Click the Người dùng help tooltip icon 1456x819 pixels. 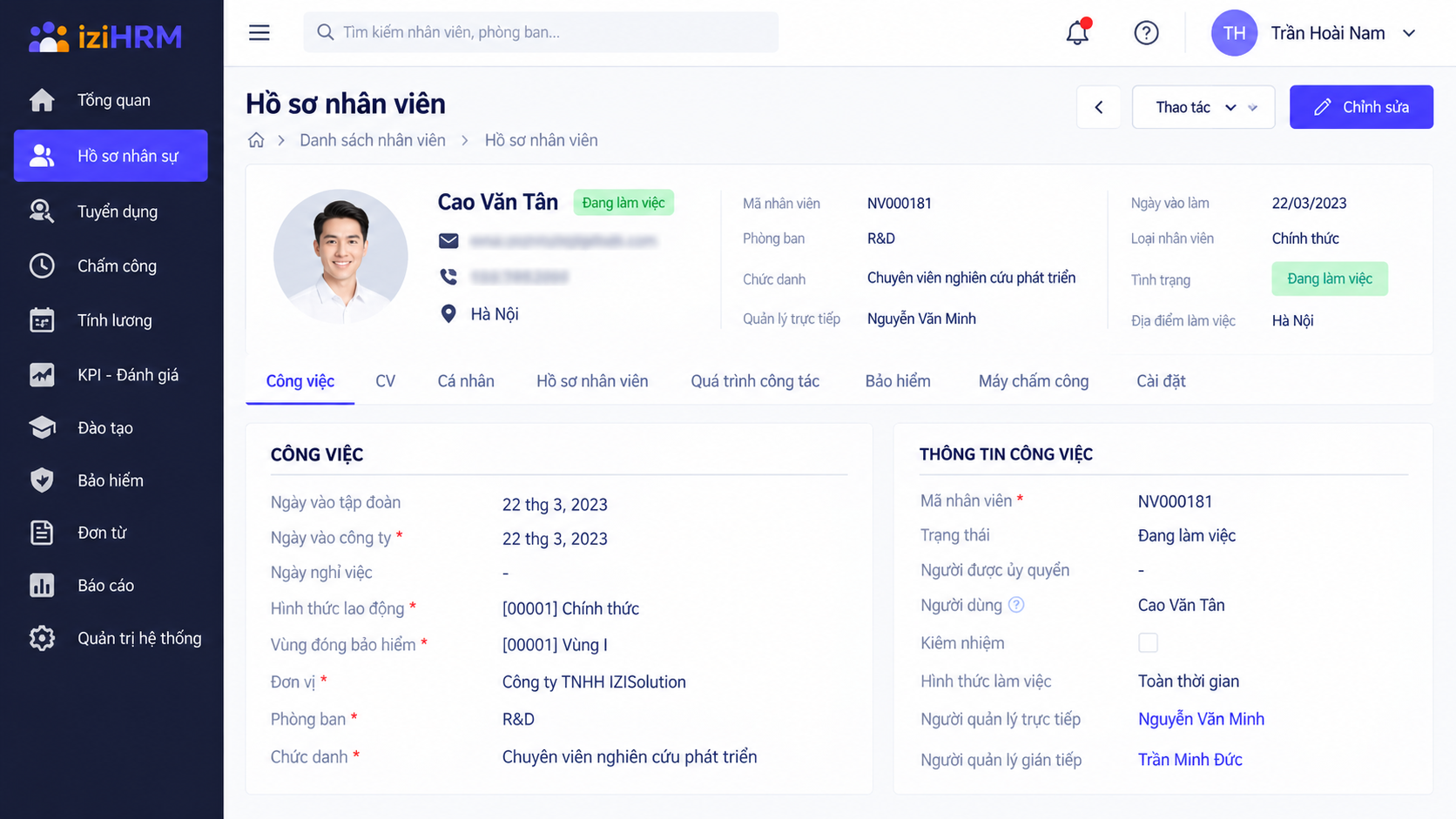pos(1016,605)
